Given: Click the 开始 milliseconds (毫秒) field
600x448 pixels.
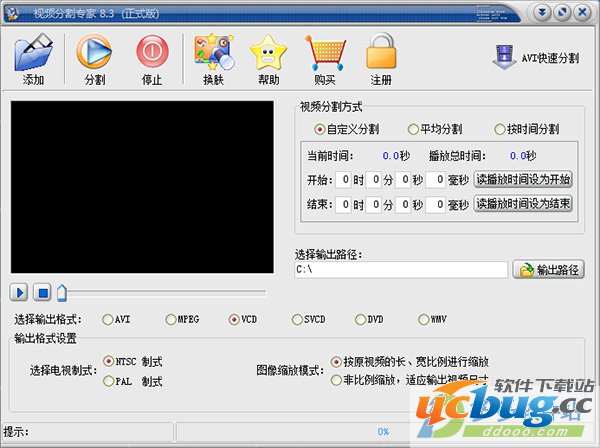Looking at the screenshot, I should (435, 179).
